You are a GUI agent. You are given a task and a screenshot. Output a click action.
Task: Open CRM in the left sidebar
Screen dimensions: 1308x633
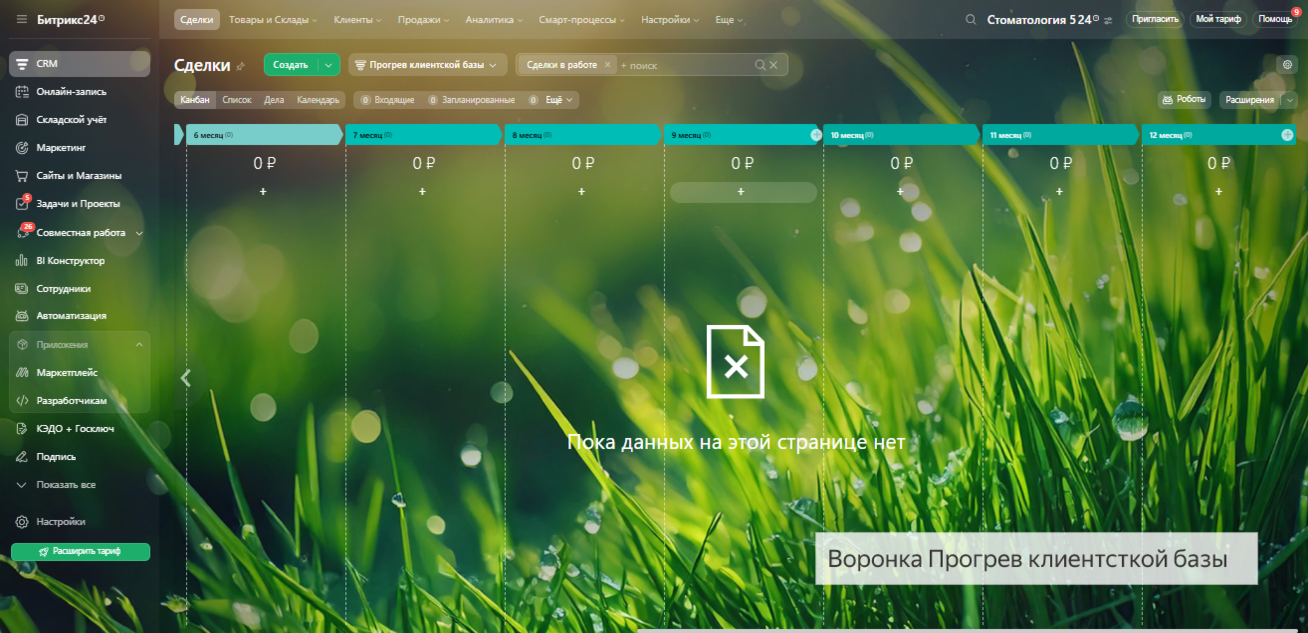(x=80, y=64)
